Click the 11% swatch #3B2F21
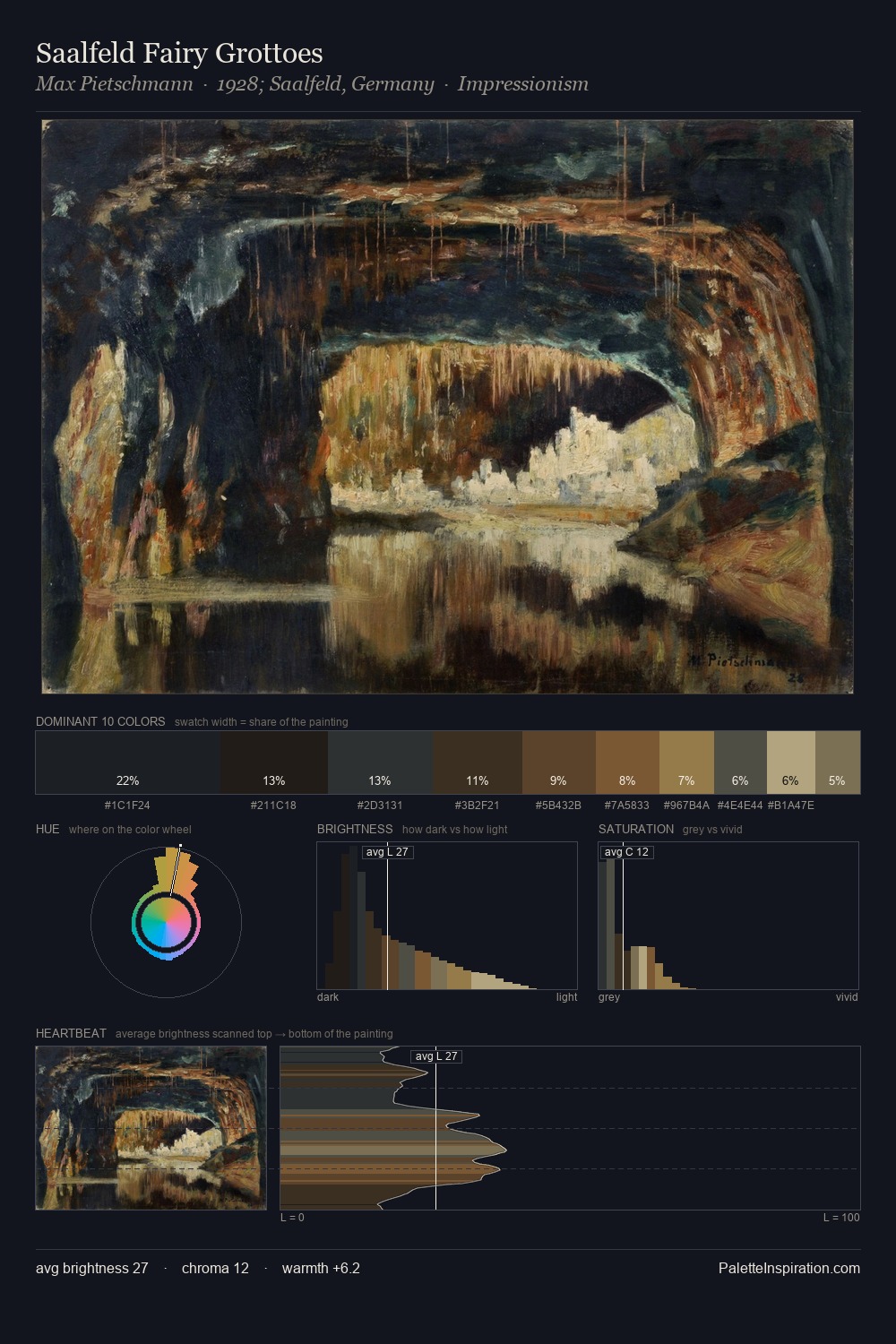This screenshot has width=896, height=1344. pyautogui.click(x=478, y=762)
